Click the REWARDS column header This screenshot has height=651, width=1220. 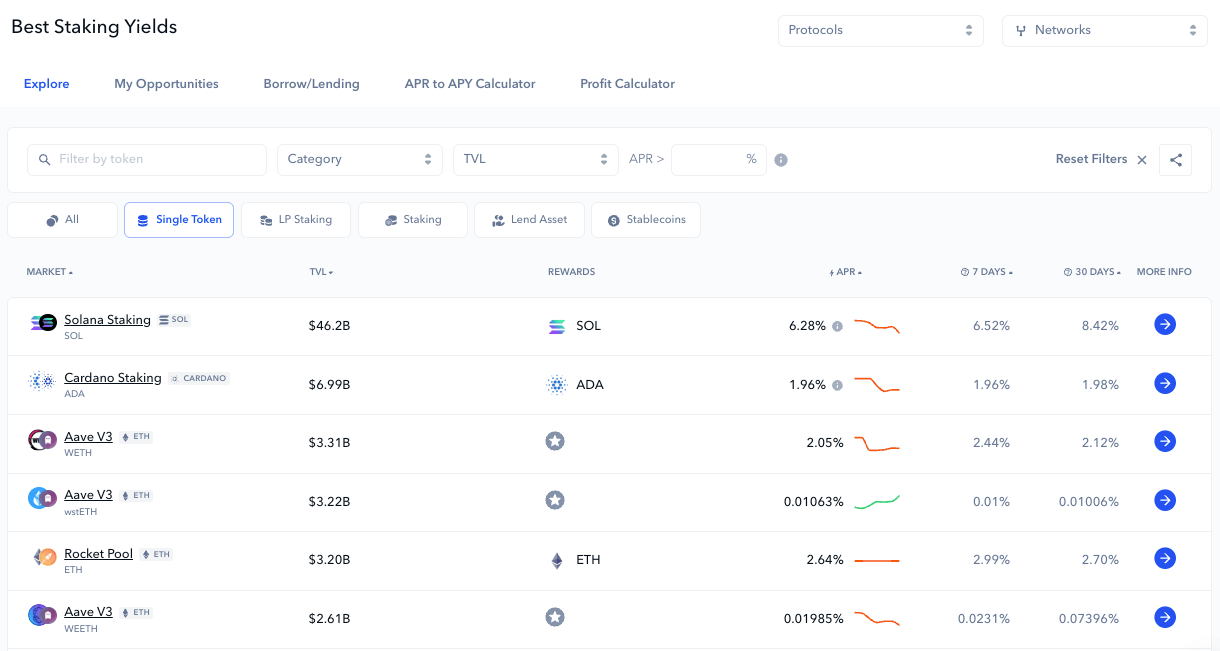click(x=571, y=272)
